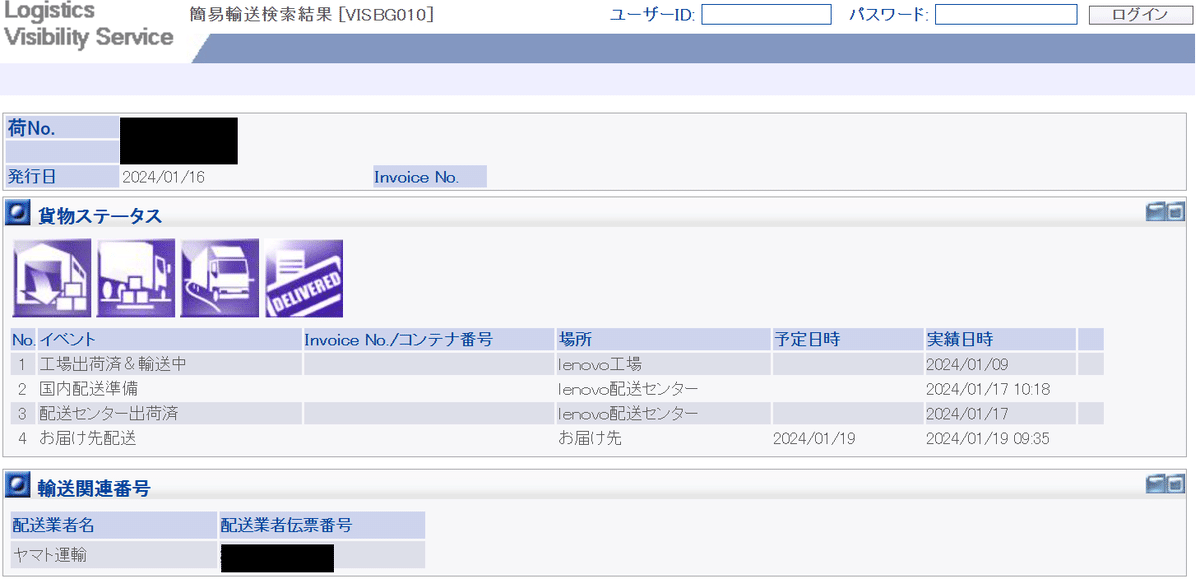Click the scheduled date 2024/01/19
The width and height of the screenshot is (1200, 583).
tap(814, 438)
